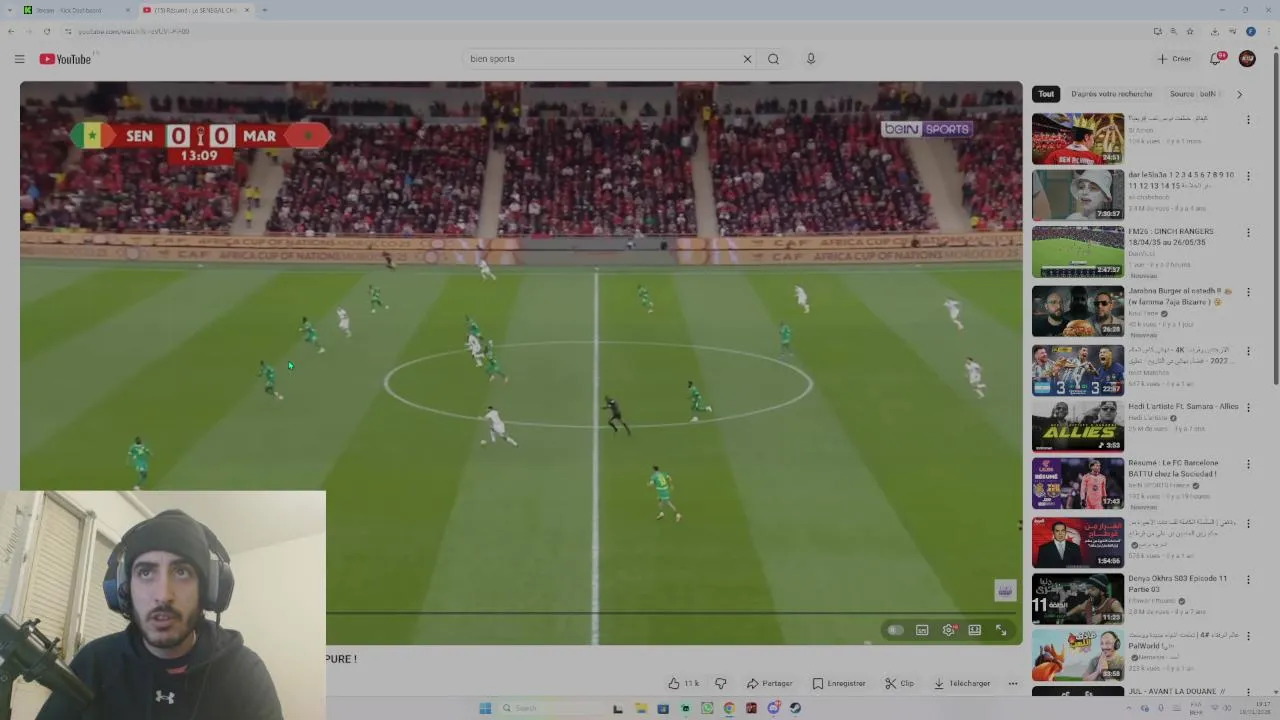This screenshot has height=720, width=1280.
Task: Open the options menu for the first suggested video
Action: [1248, 120]
